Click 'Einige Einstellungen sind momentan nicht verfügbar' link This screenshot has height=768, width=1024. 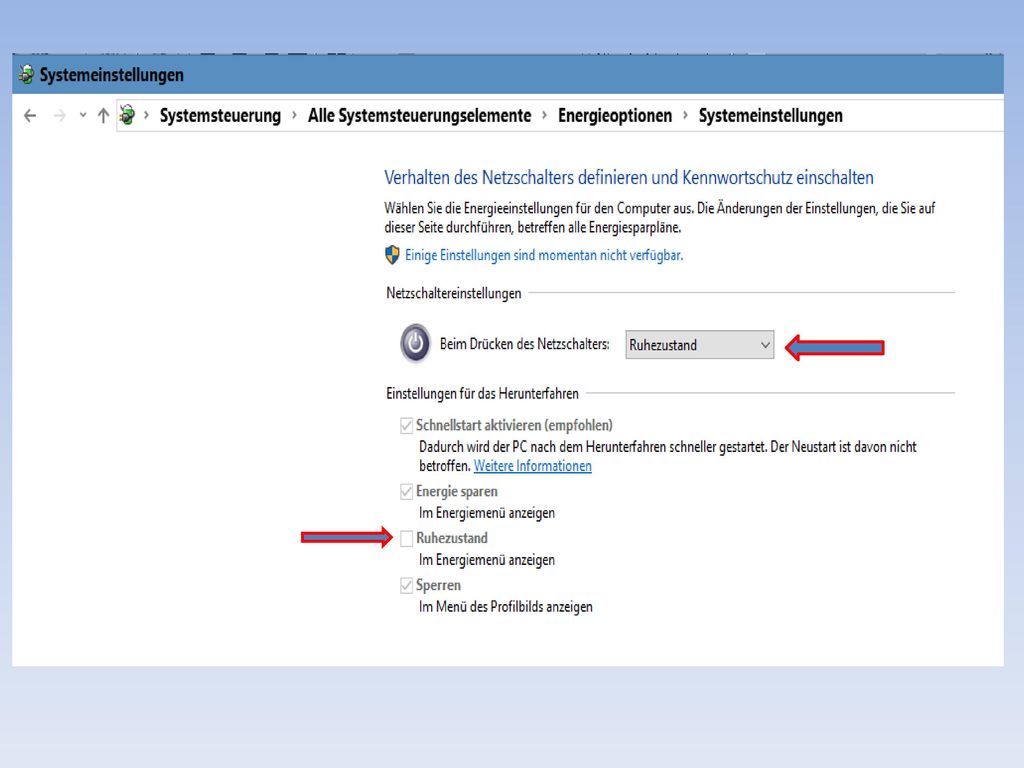[x=544, y=255]
